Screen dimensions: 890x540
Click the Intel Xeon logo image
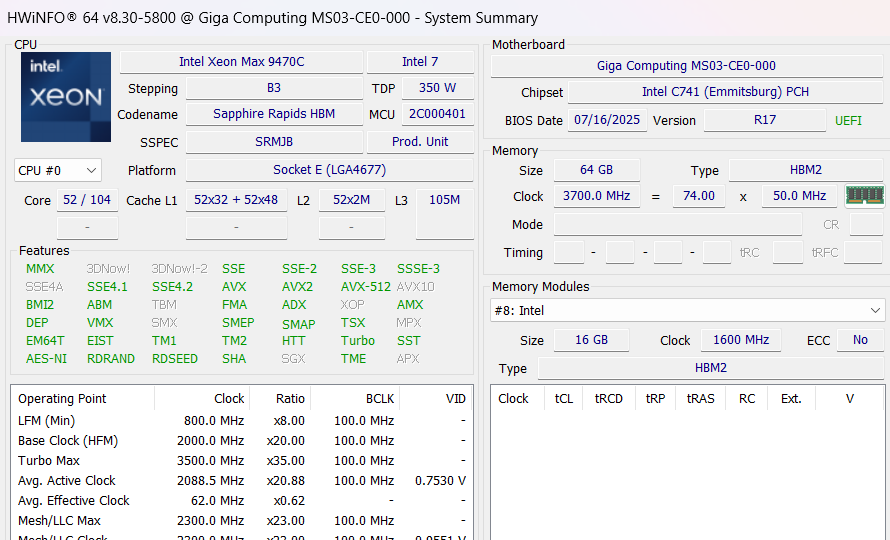66,97
